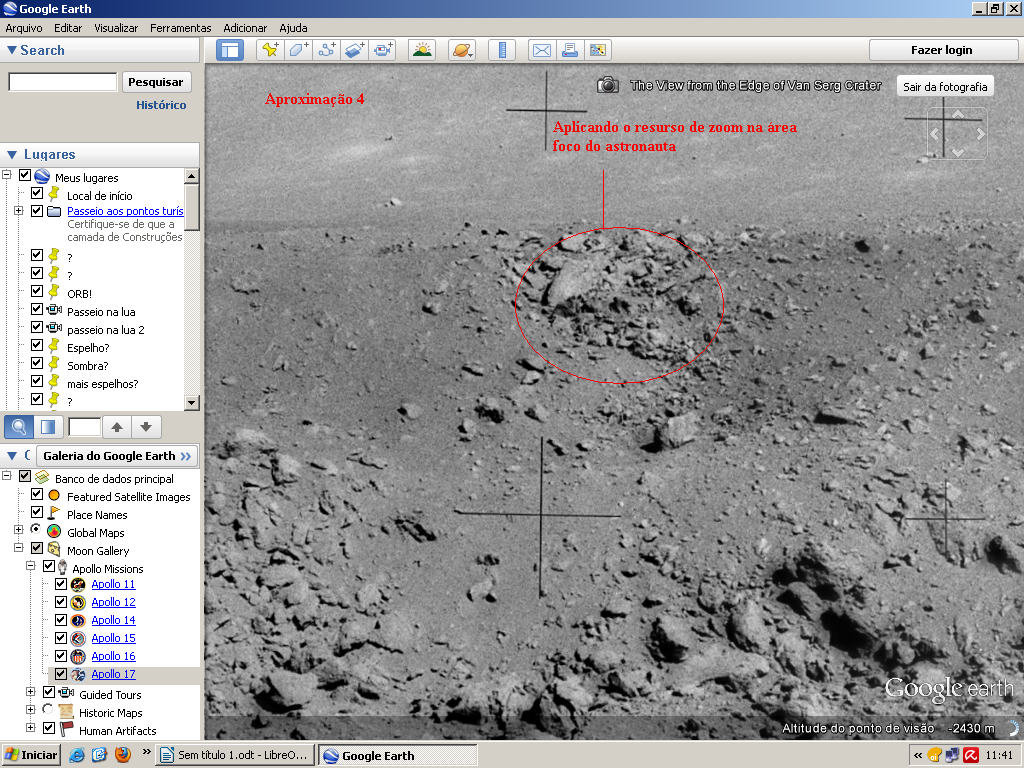The height and width of the screenshot is (768, 1024).
Task: Record a tour with the camera icon
Action: [x=383, y=50]
